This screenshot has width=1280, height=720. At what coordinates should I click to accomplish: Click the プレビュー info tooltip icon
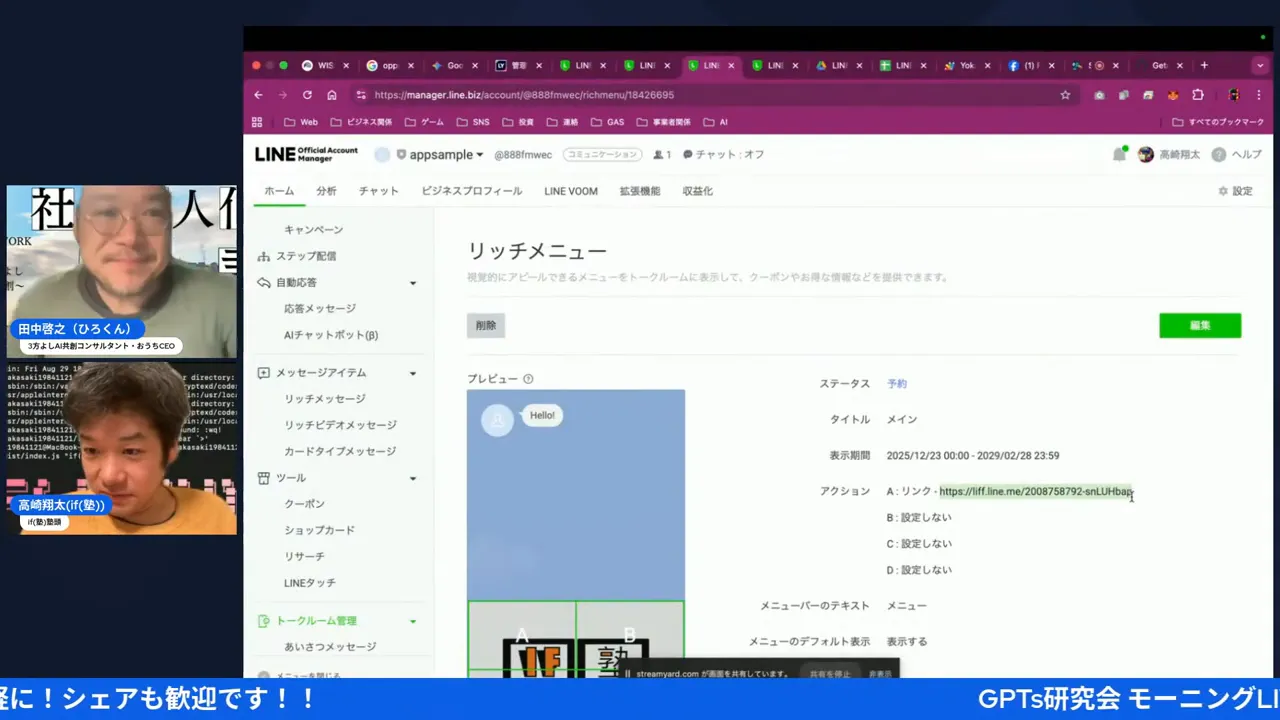coord(528,379)
